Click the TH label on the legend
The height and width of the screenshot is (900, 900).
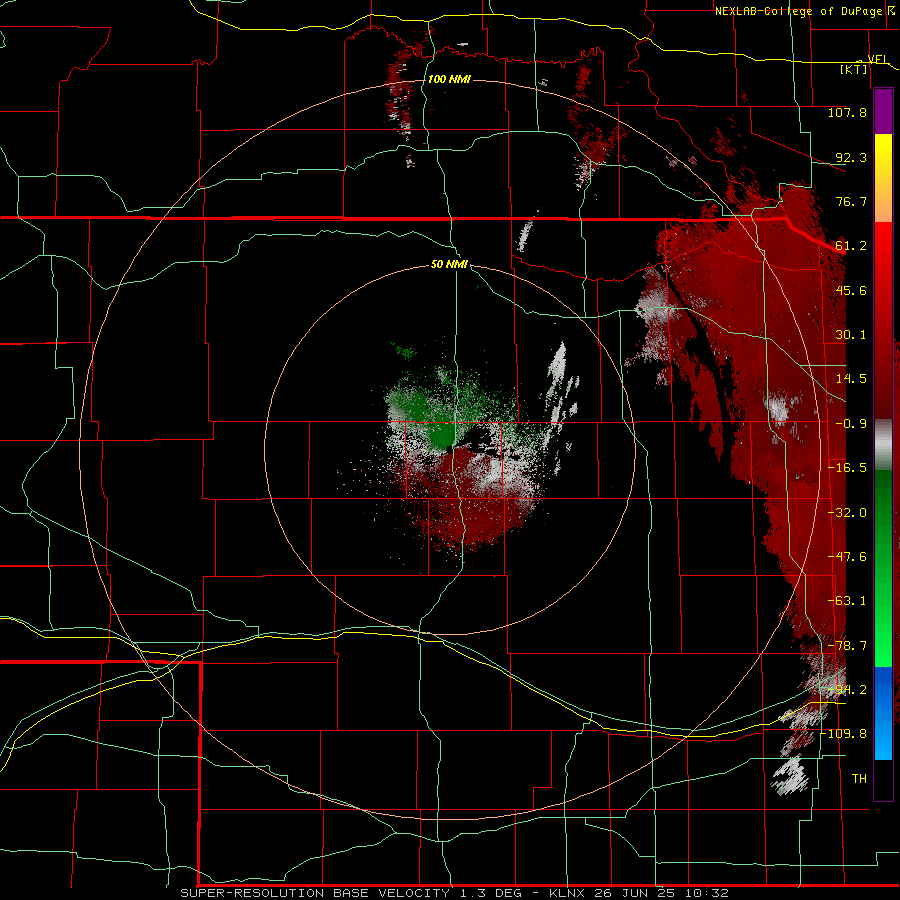[859, 779]
